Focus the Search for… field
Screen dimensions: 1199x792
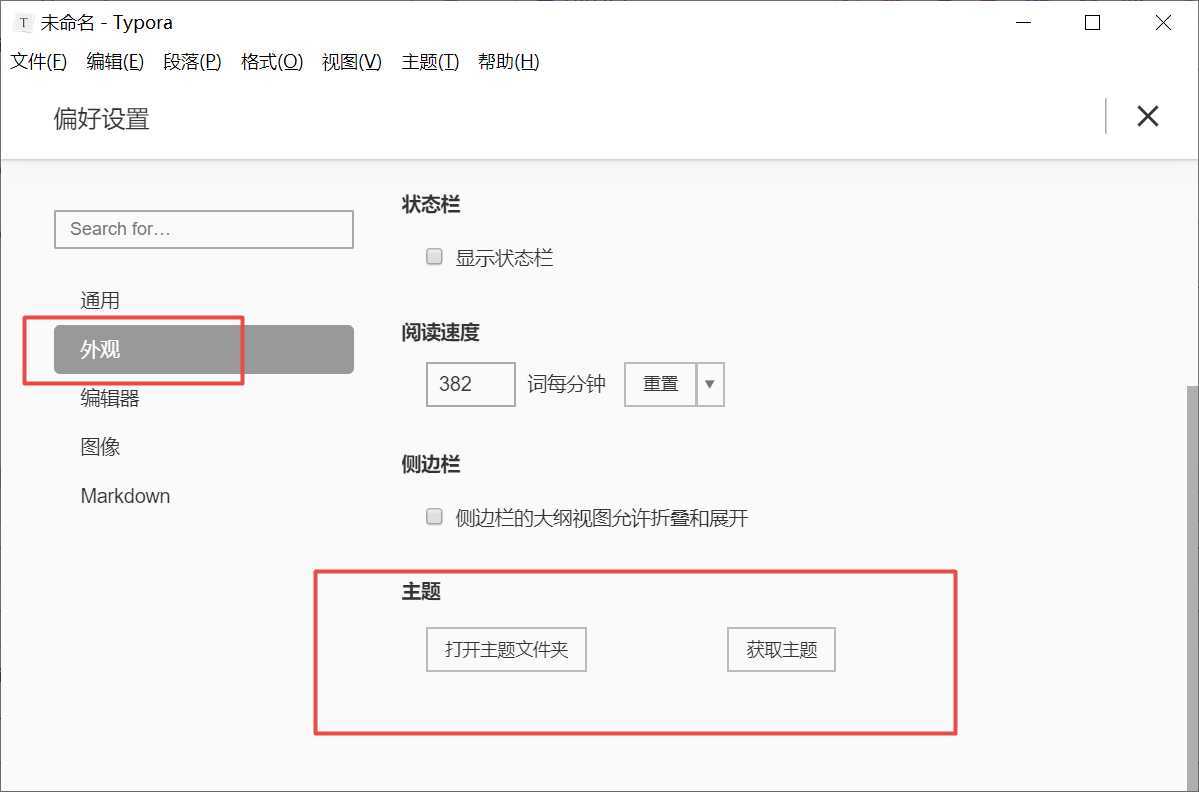click(x=203, y=229)
